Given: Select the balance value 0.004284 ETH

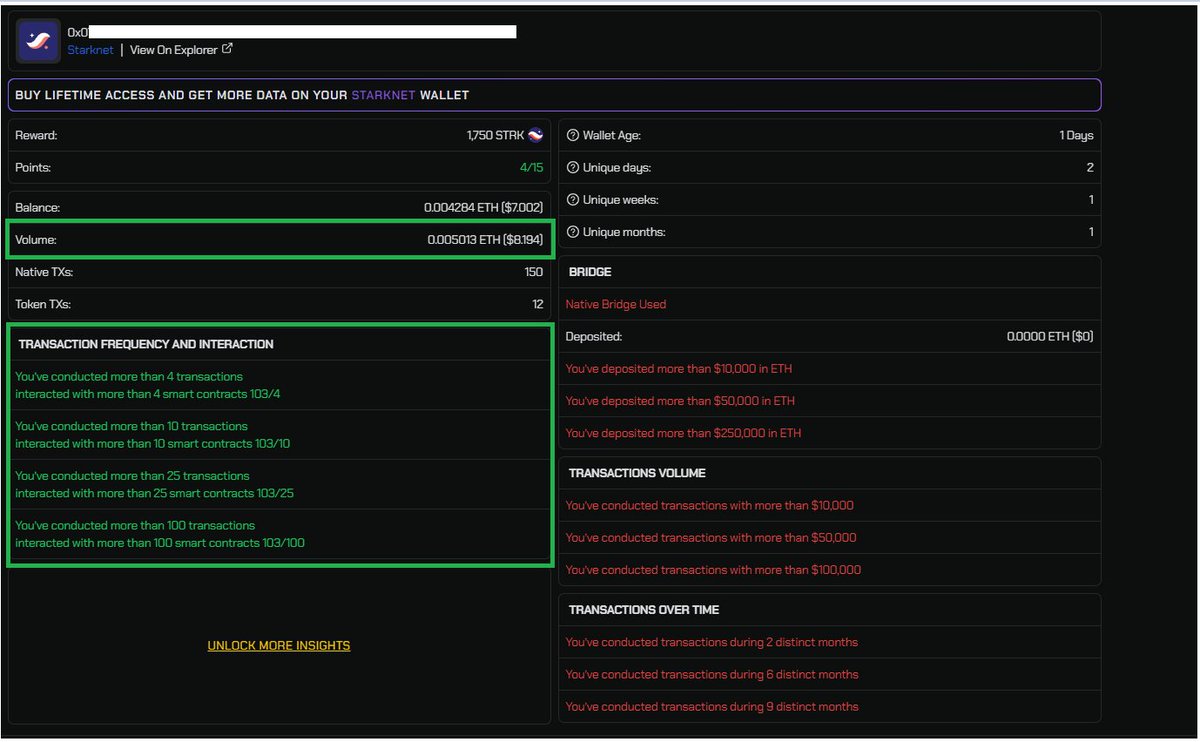Looking at the screenshot, I should coord(483,207).
